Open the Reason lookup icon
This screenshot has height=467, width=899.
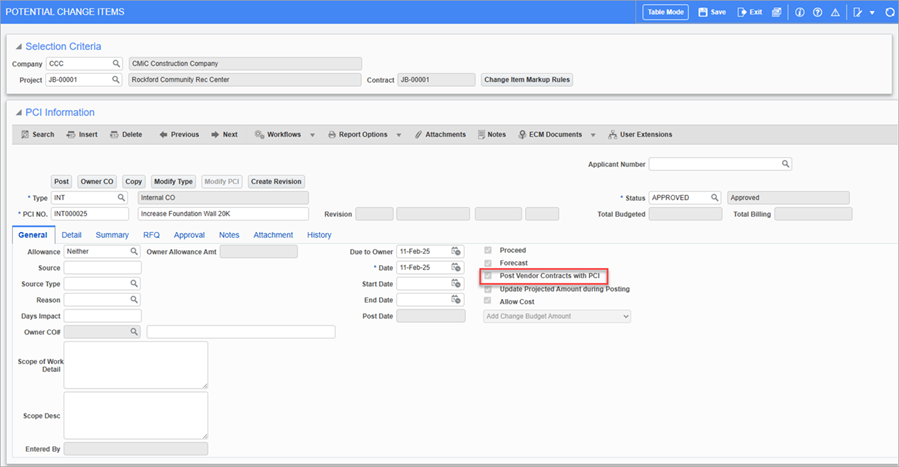pos(134,300)
